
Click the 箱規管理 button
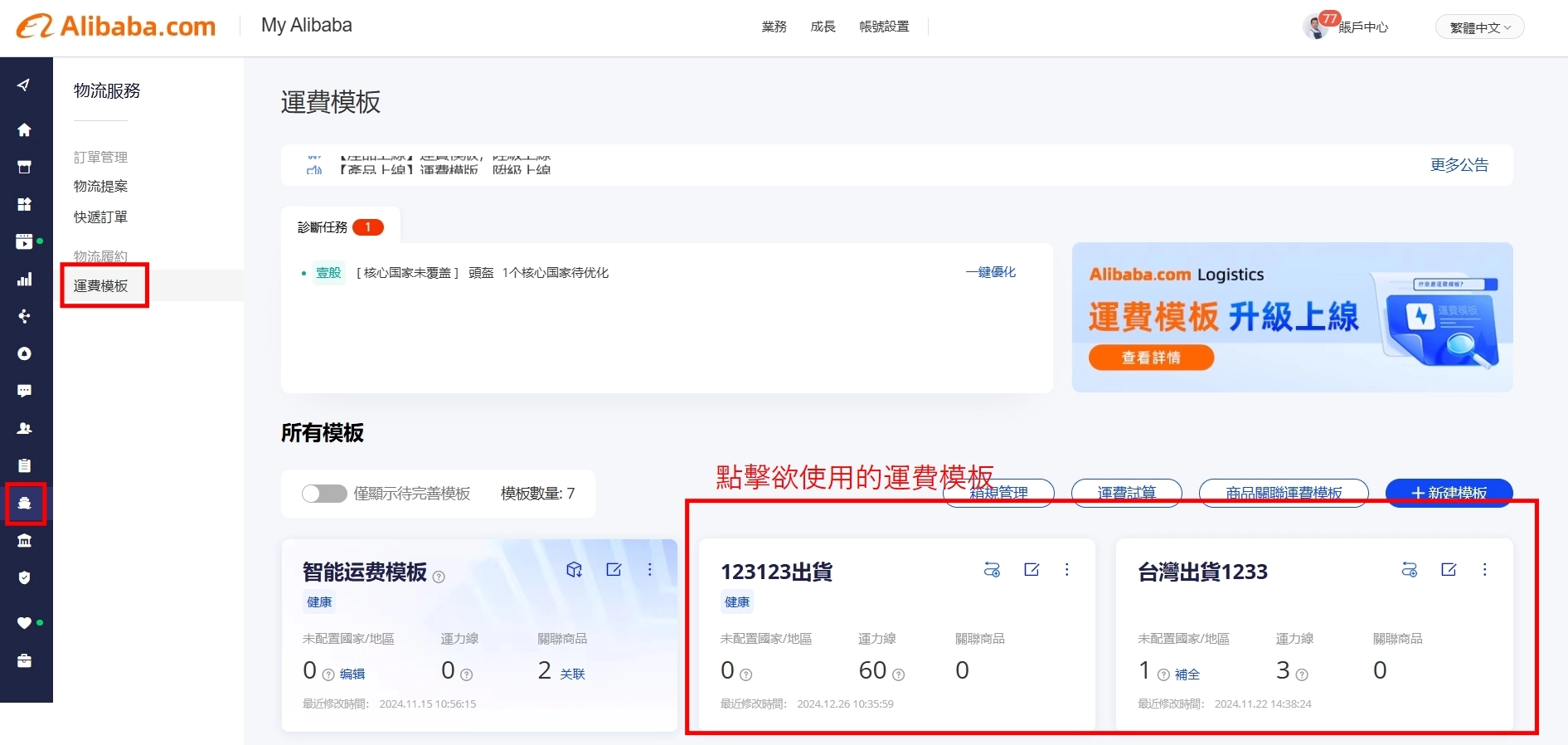[998, 493]
